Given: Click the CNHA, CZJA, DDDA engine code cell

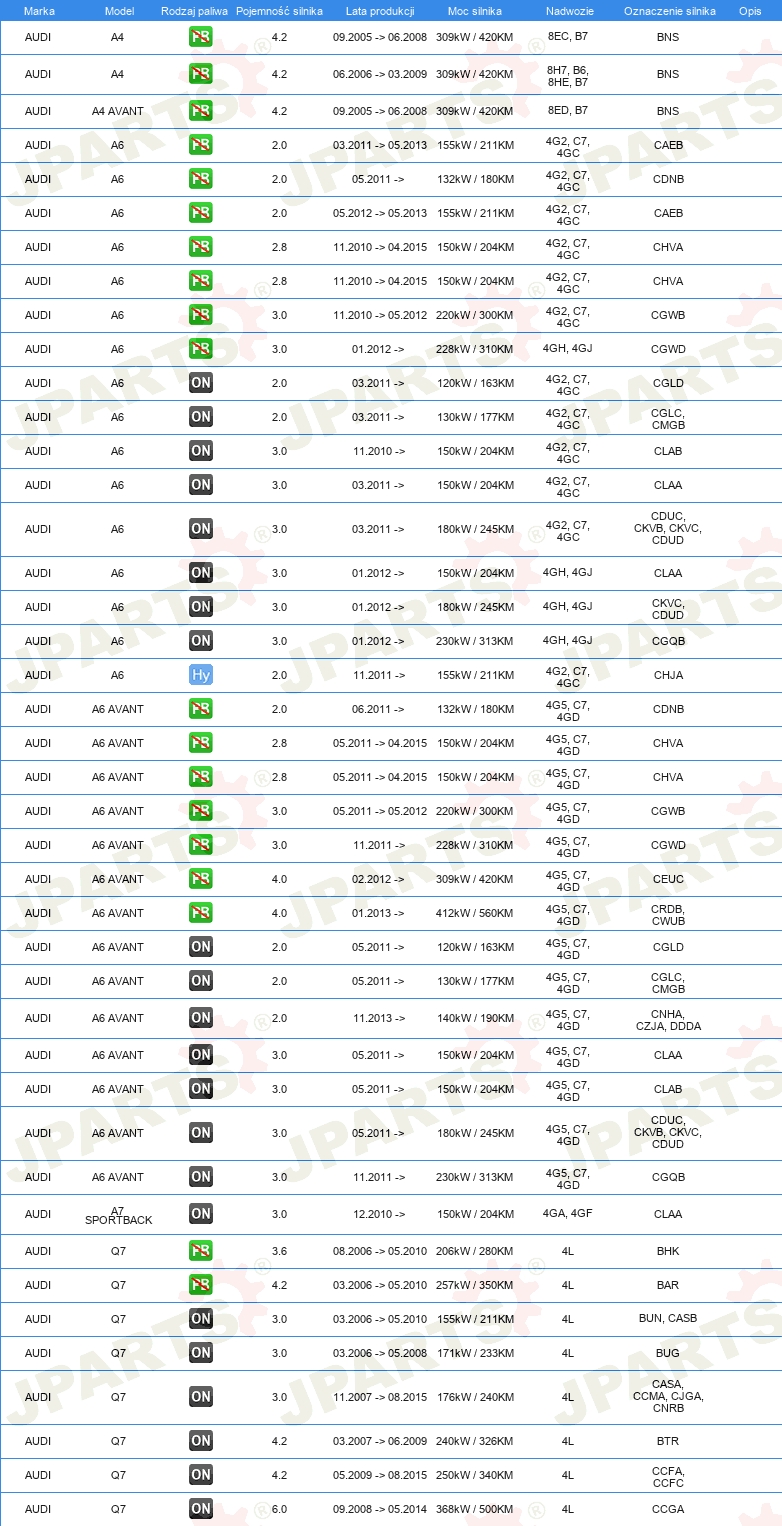Looking at the screenshot, I should [668, 1020].
